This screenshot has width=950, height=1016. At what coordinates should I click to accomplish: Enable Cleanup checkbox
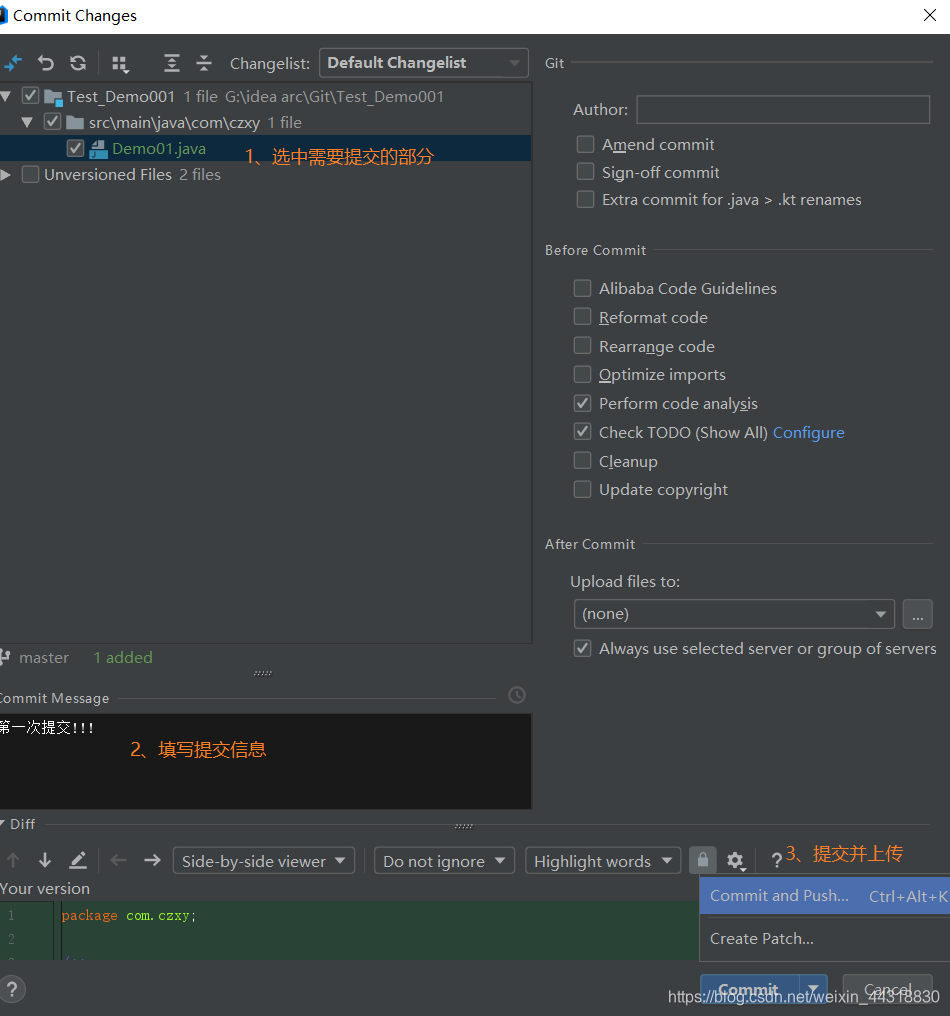pyautogui.click(x=583, y=461)
